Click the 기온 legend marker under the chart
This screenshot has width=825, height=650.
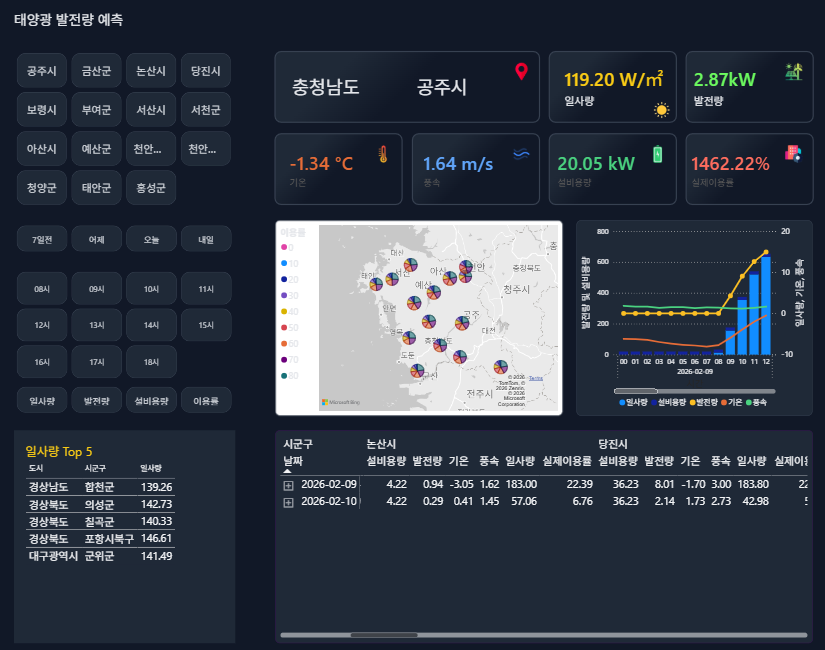coord(724,403)
